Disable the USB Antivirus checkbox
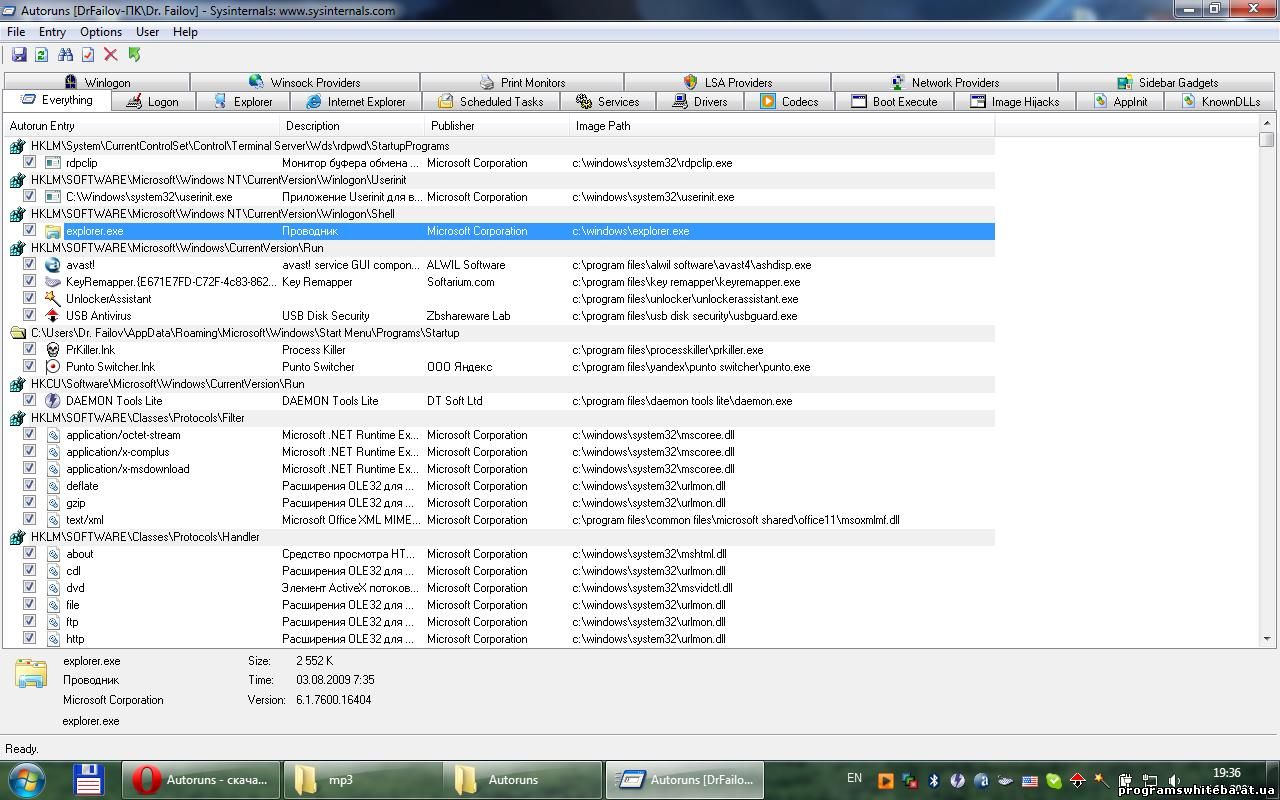 pyautogui.click(x=29, y=315)
